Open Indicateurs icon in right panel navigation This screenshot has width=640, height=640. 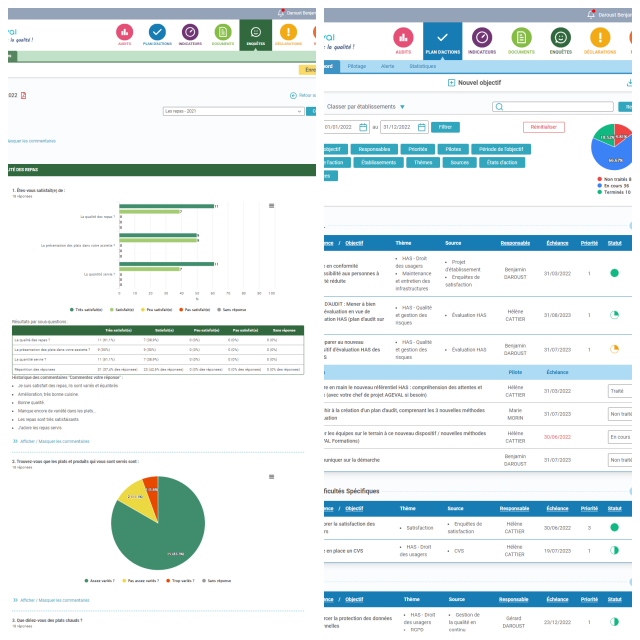[x=482, y=38]
